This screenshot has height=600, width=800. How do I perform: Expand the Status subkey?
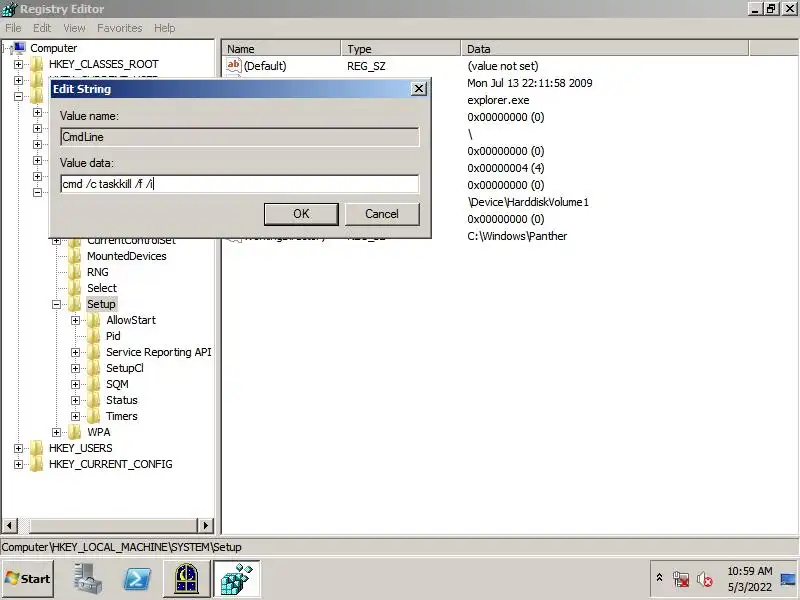point(76,401)
